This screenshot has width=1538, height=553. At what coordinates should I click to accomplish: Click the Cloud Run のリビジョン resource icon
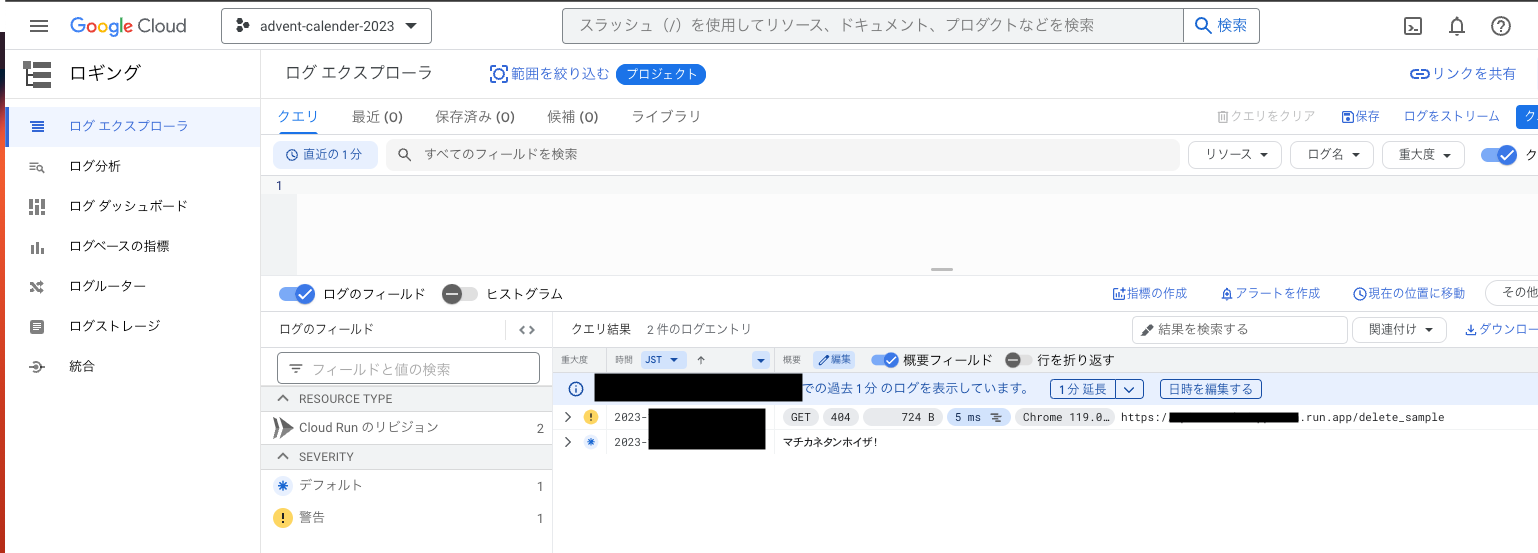[283, 428]
